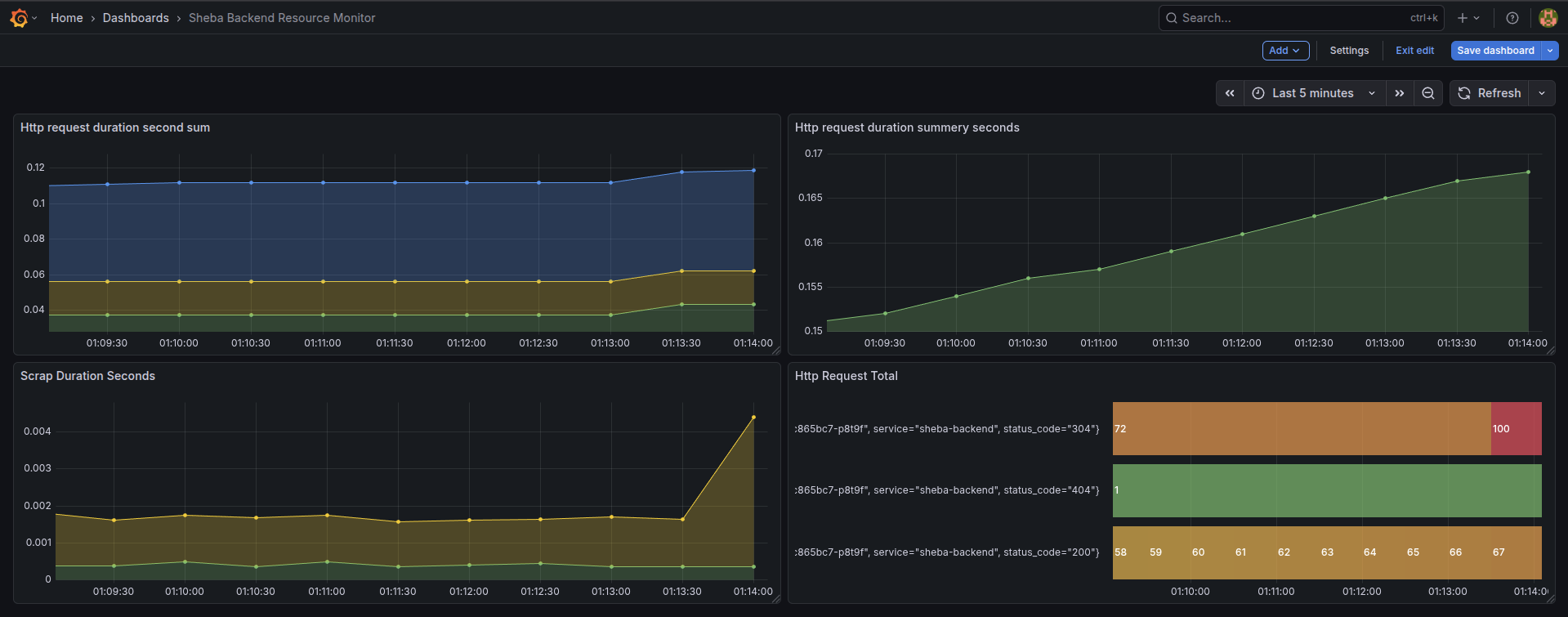Click the green status_code 404 bar
Image resolution: width=1568 pixels, height=617 pixels.
click(1327, 490)
